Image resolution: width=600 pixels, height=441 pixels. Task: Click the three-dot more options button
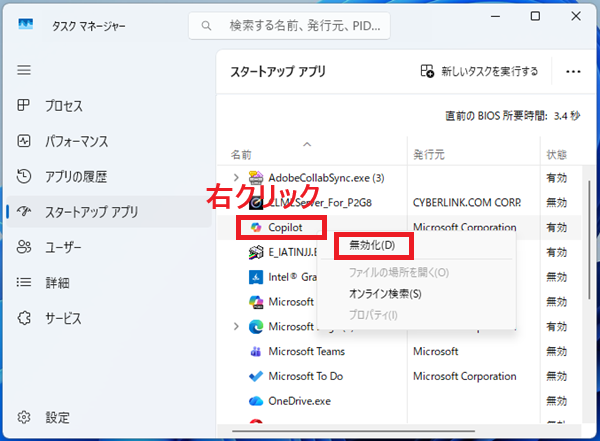(x=573, y=72)
